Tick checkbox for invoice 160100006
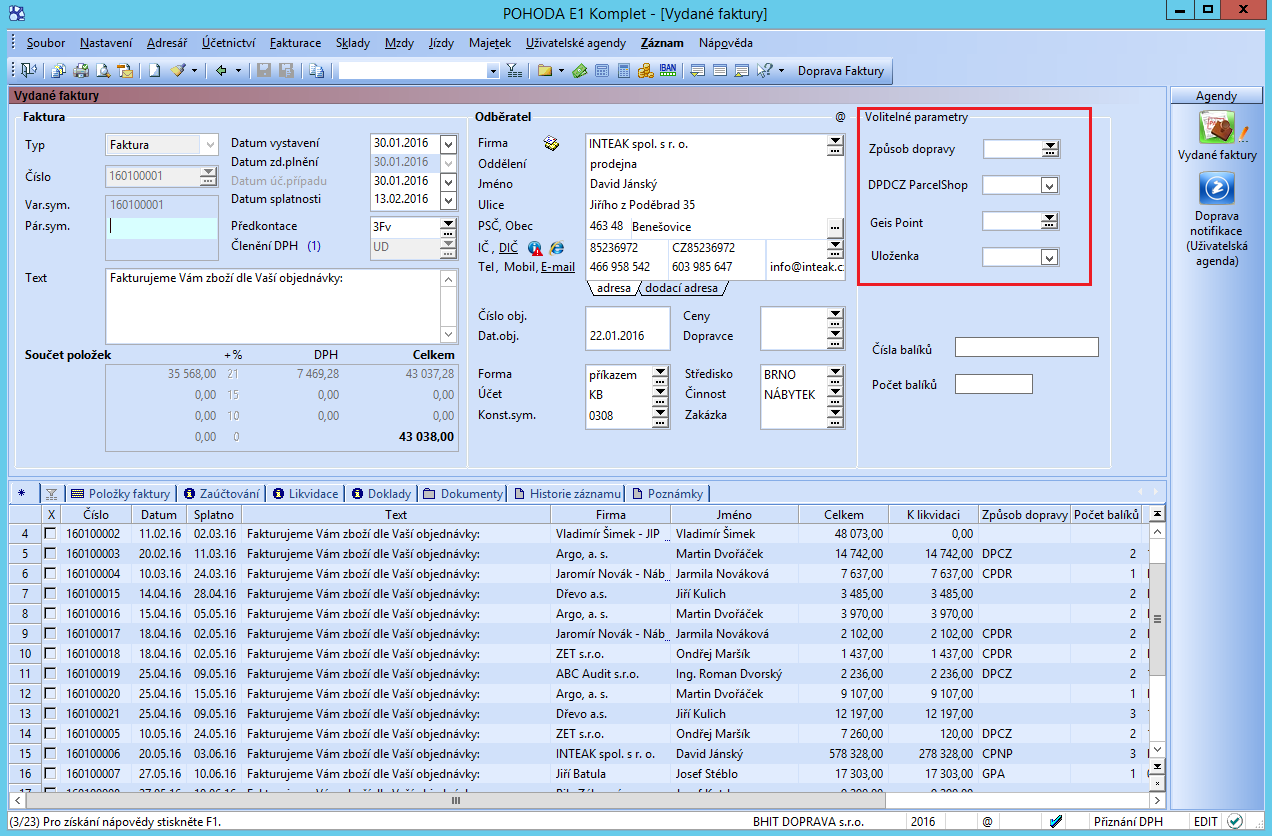Viewport: 1272px width, 836px height. coord(50,754)
